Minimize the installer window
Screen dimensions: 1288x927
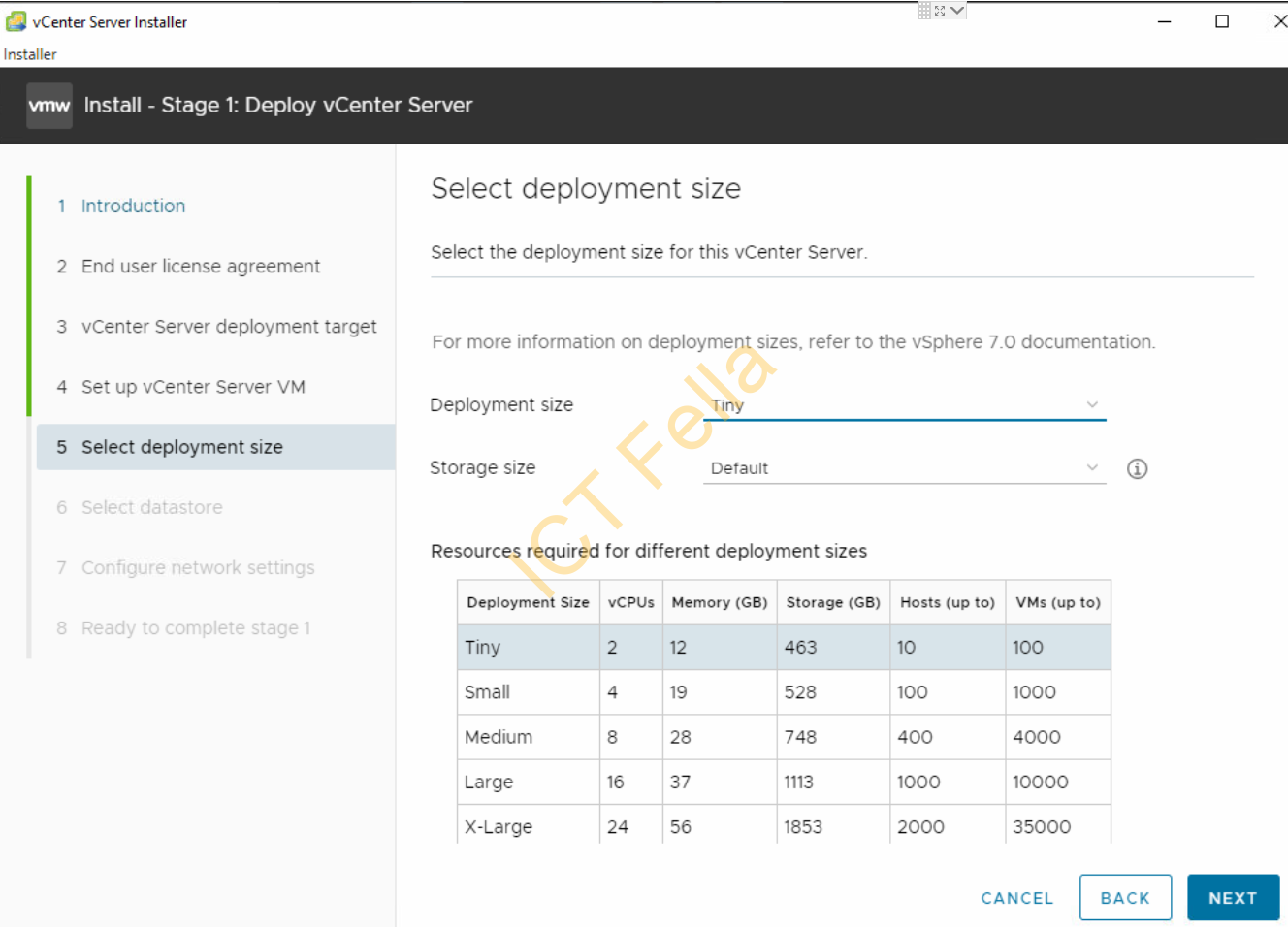pyautogui.click(x=1165, y=21)
